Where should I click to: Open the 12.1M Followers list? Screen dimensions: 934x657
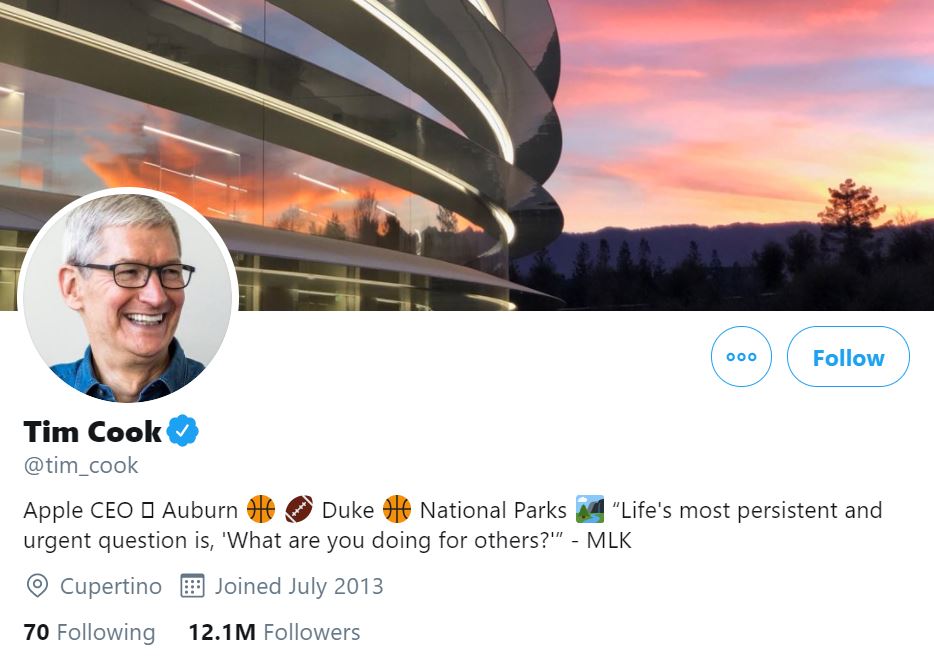274,632
